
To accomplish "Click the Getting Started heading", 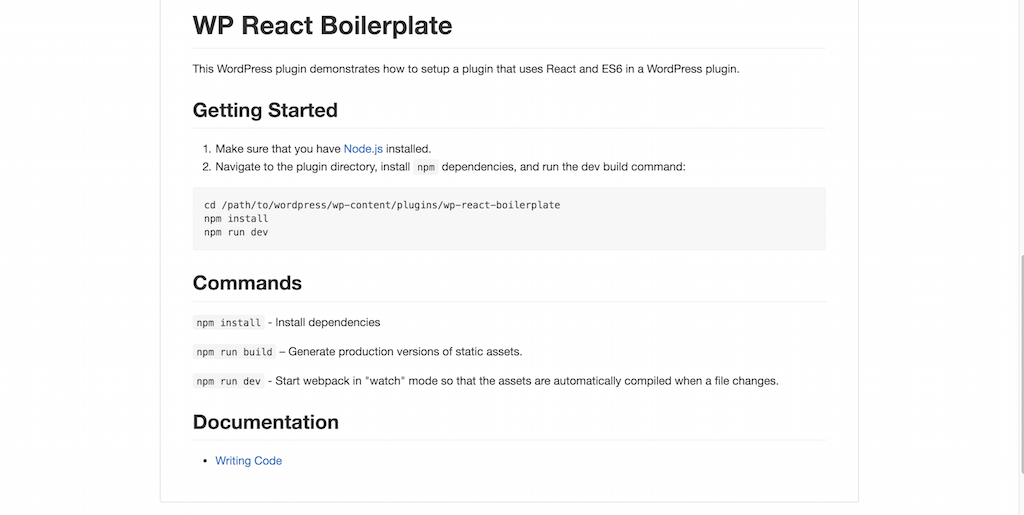I will (265, 110).
